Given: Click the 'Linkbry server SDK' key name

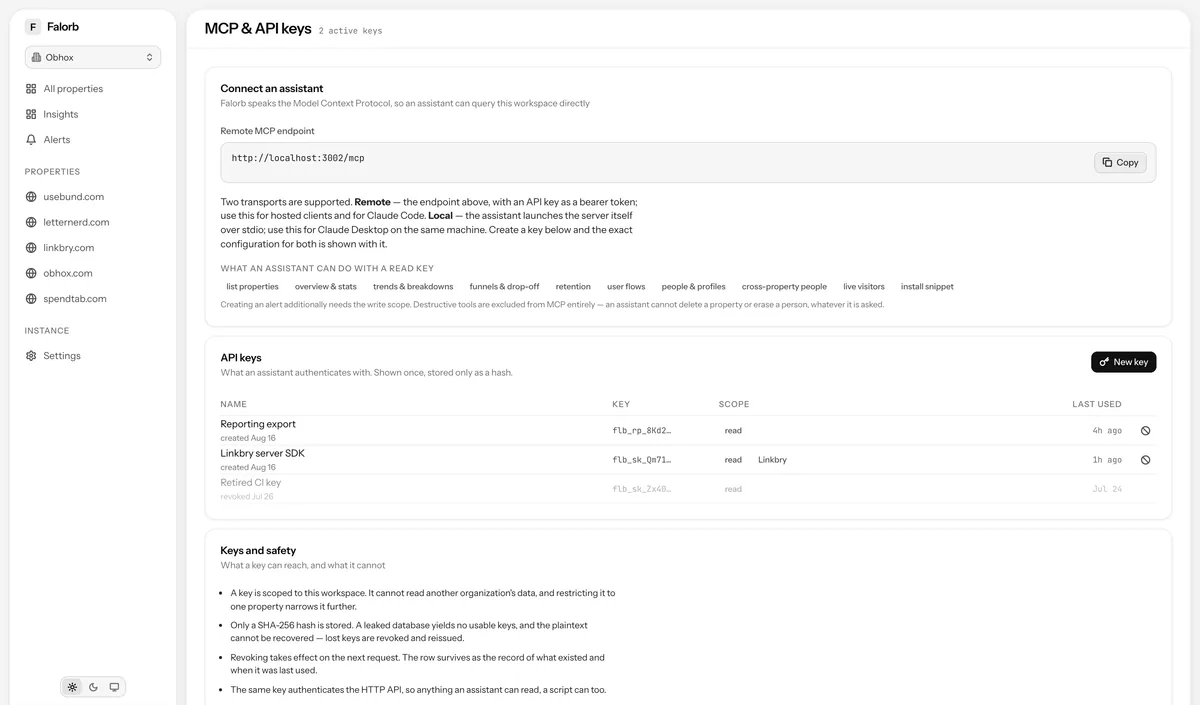Looking at the screenshot, I should pos(263,453).
